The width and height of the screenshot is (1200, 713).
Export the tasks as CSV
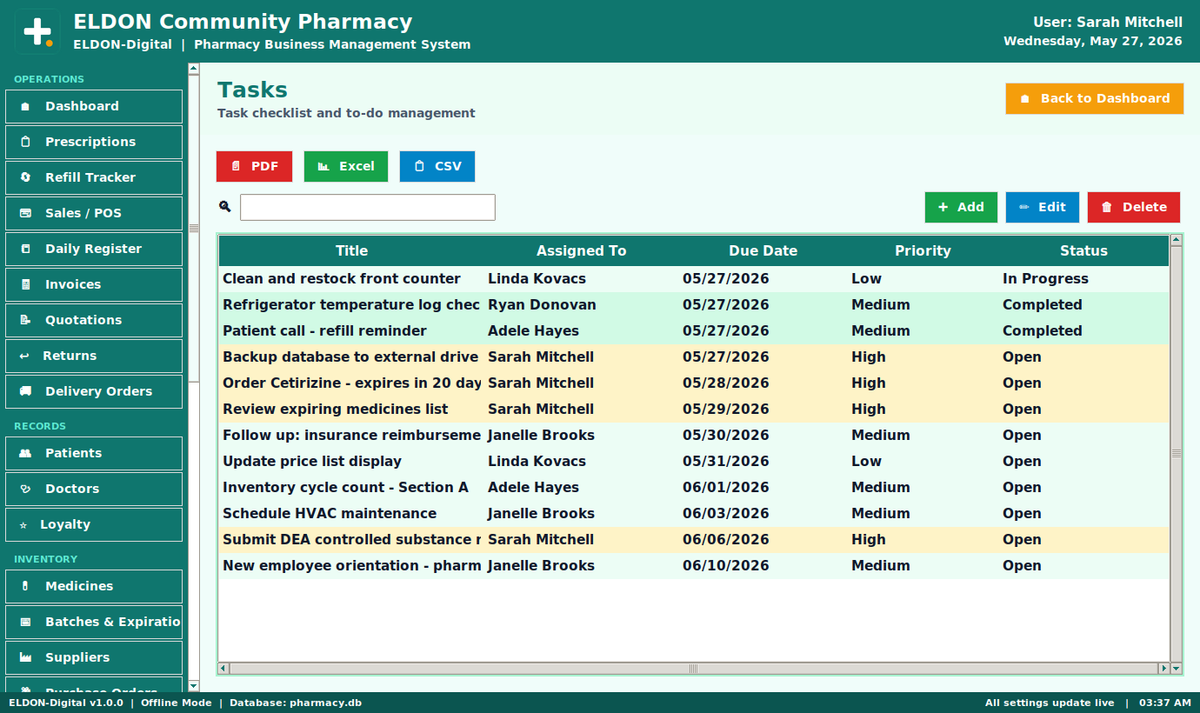click(x=437, y=166)
